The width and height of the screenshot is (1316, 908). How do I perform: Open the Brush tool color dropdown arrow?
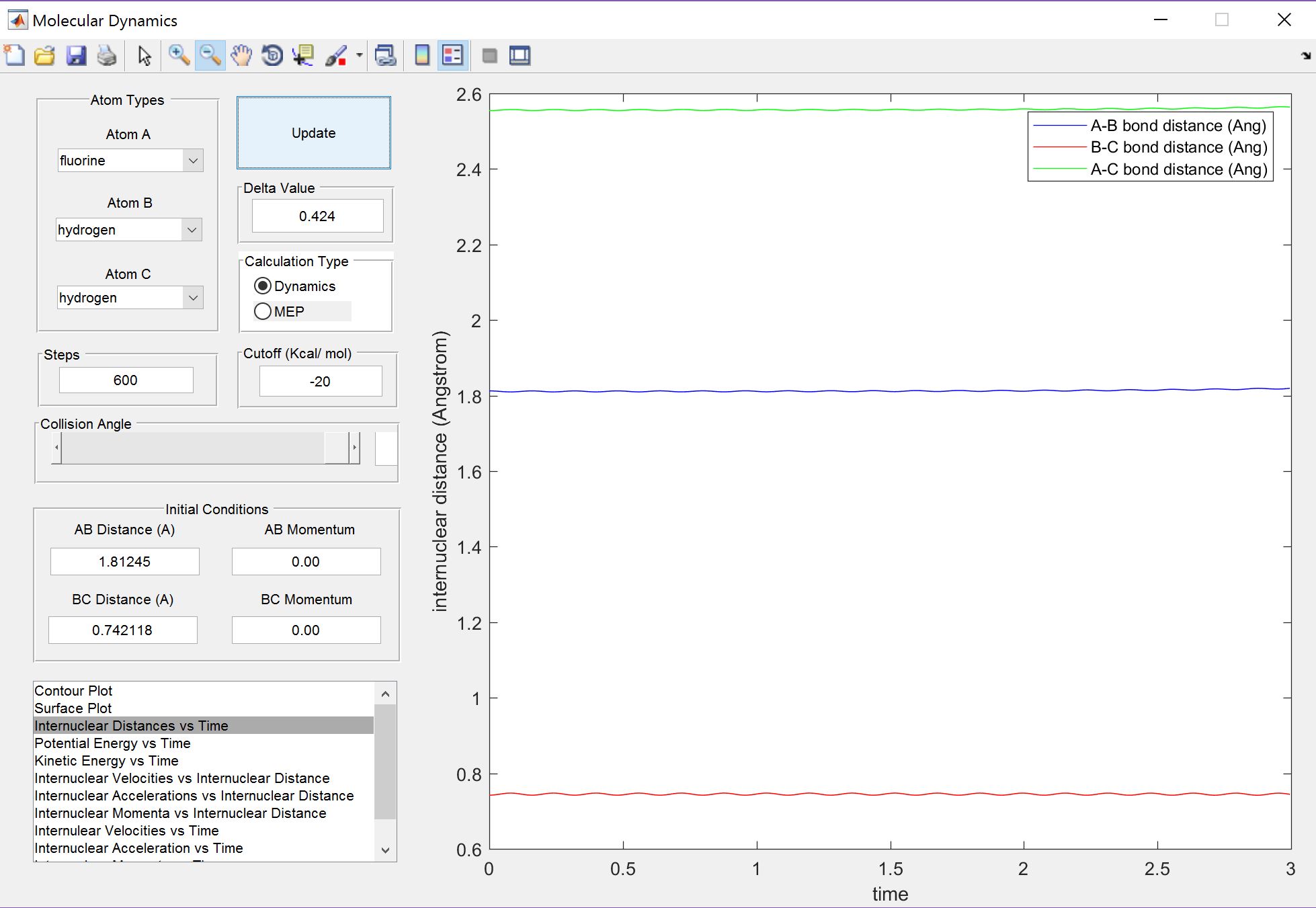pos(360,56)
